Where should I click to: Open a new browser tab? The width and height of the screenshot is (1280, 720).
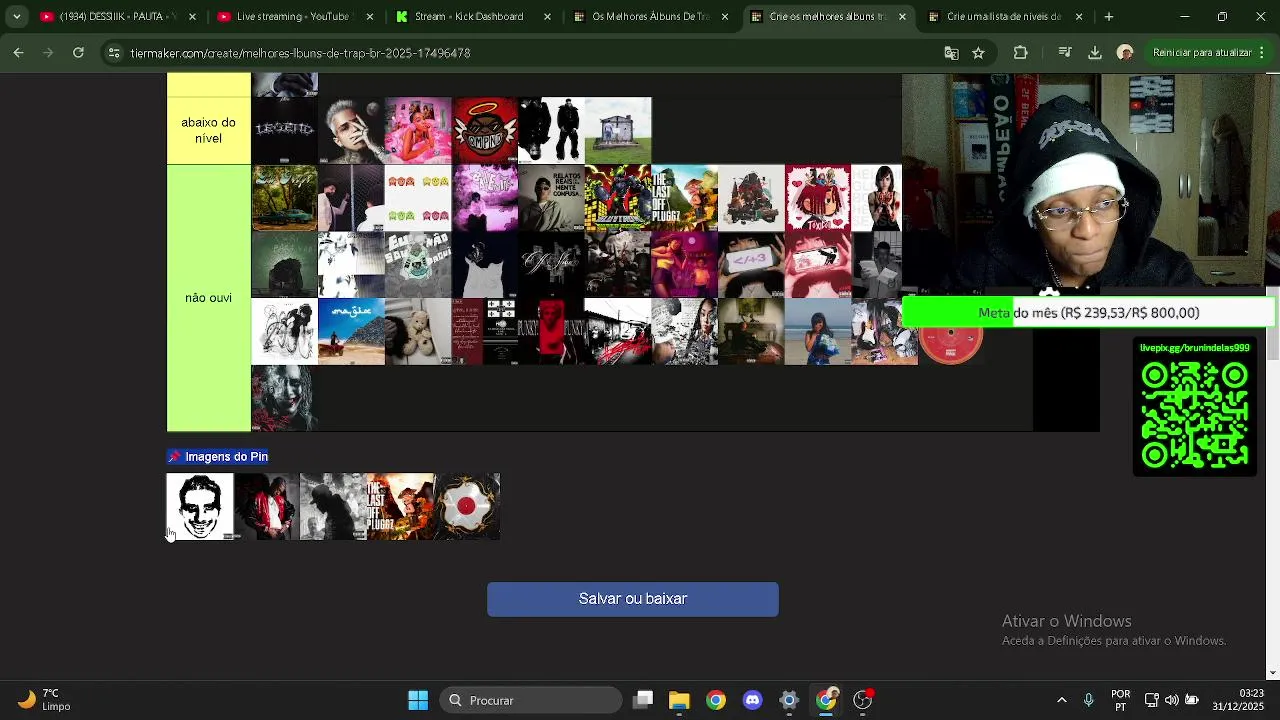coord(1108,16)
